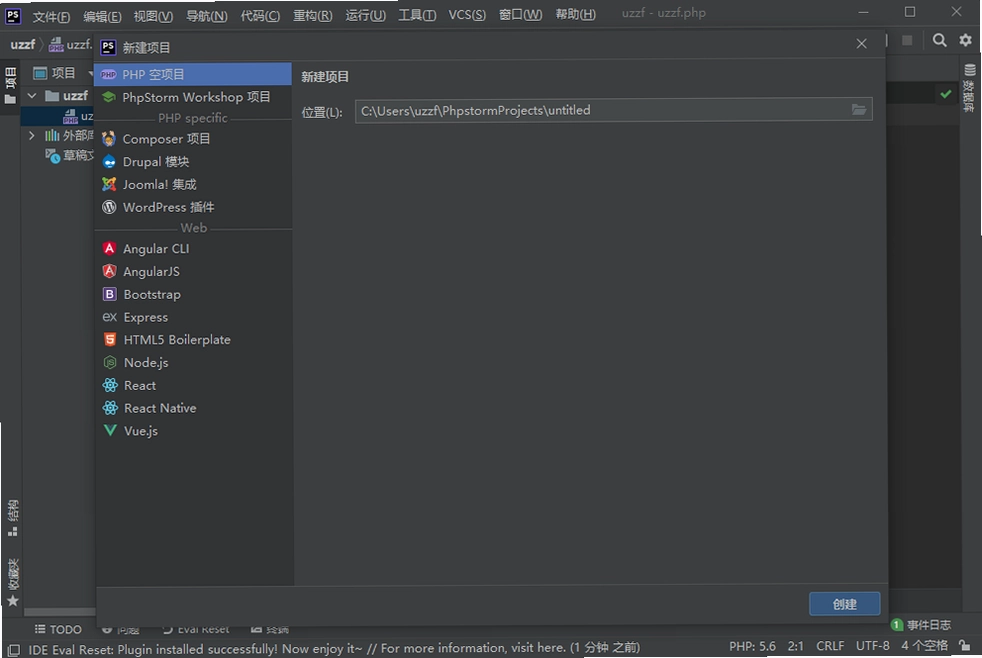Select HTML5 Boilerplate template
The image size is (982, 658).
pos(193,340)
